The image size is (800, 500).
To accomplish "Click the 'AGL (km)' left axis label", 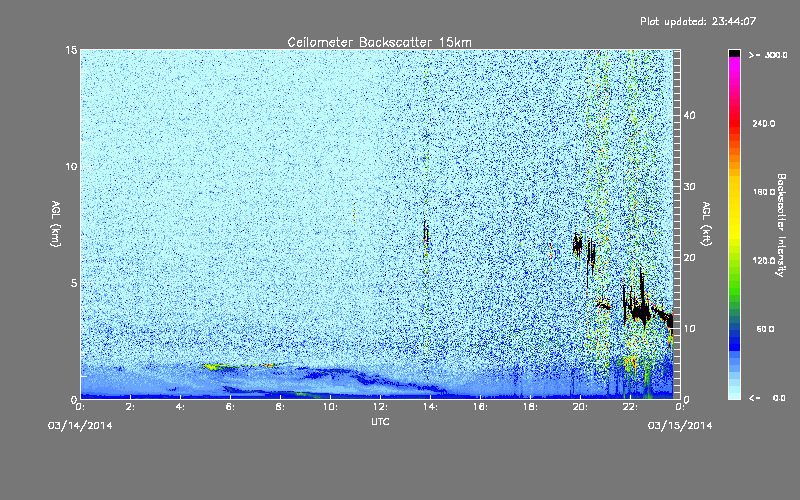I will (x=56, y=223).
